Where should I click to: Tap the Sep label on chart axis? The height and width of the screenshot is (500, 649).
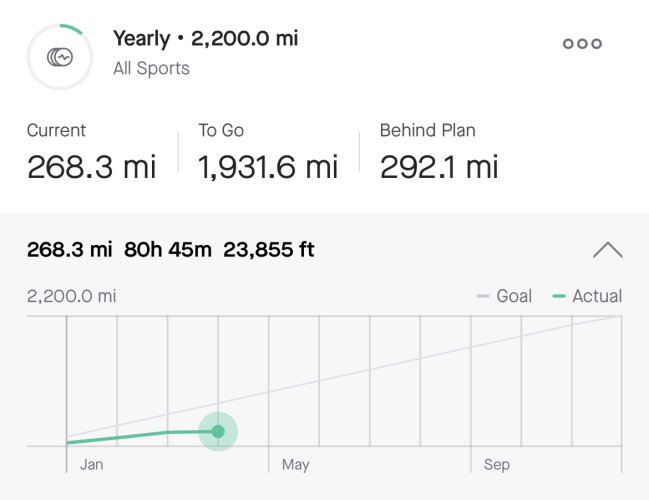[497, 465]
